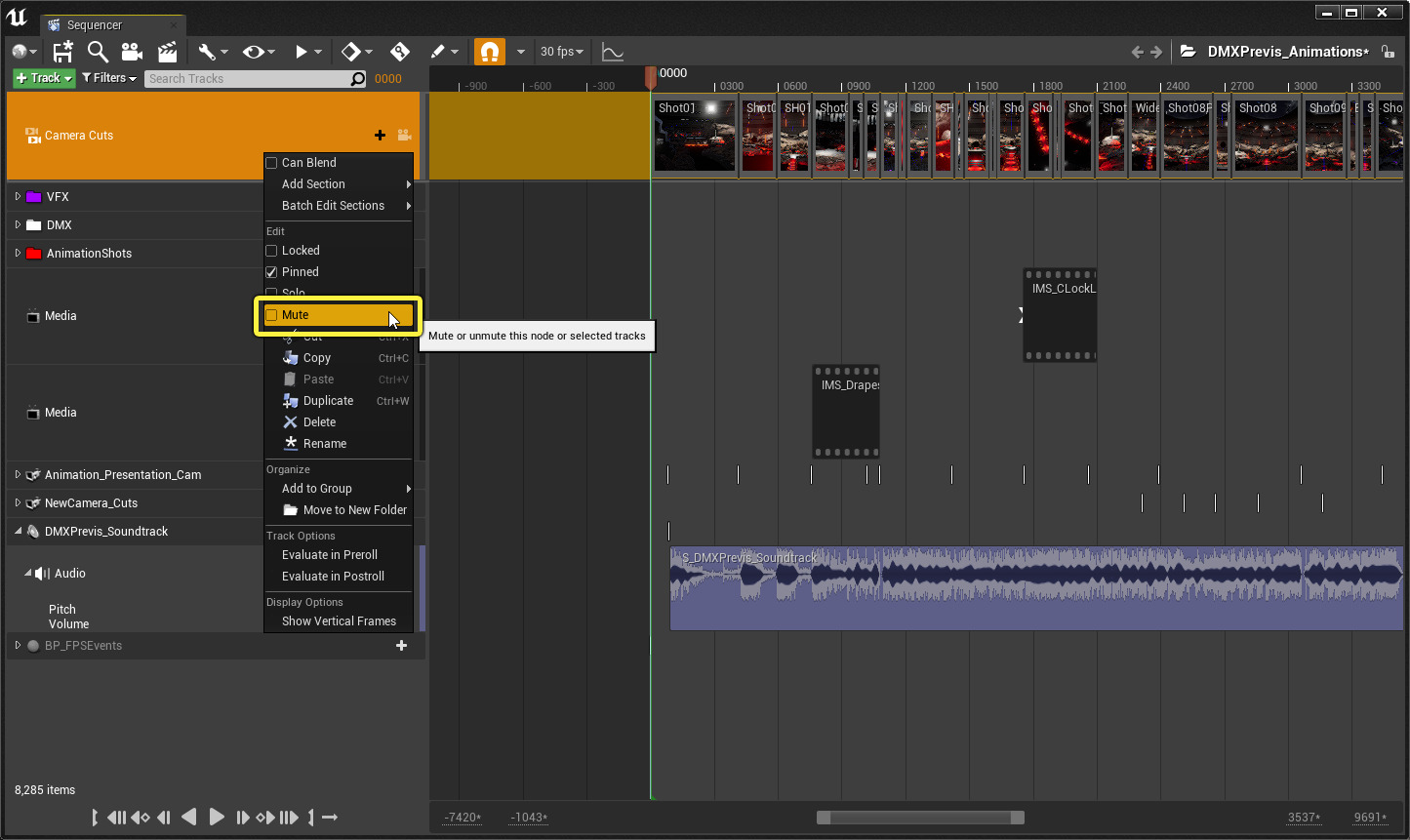Select the Find in Content Browser magnifier icon
This screenshot has width=1410, height=840.
click(97, 51)
